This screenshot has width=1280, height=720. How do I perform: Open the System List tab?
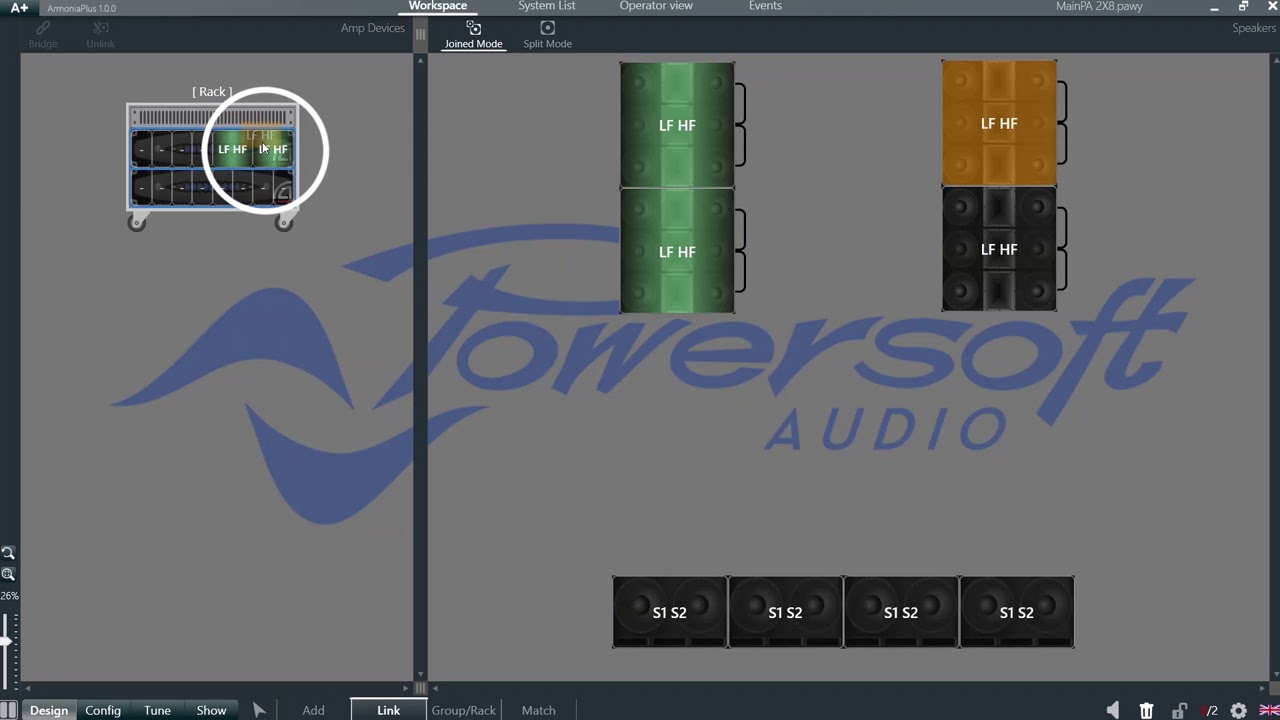(546, 6)
